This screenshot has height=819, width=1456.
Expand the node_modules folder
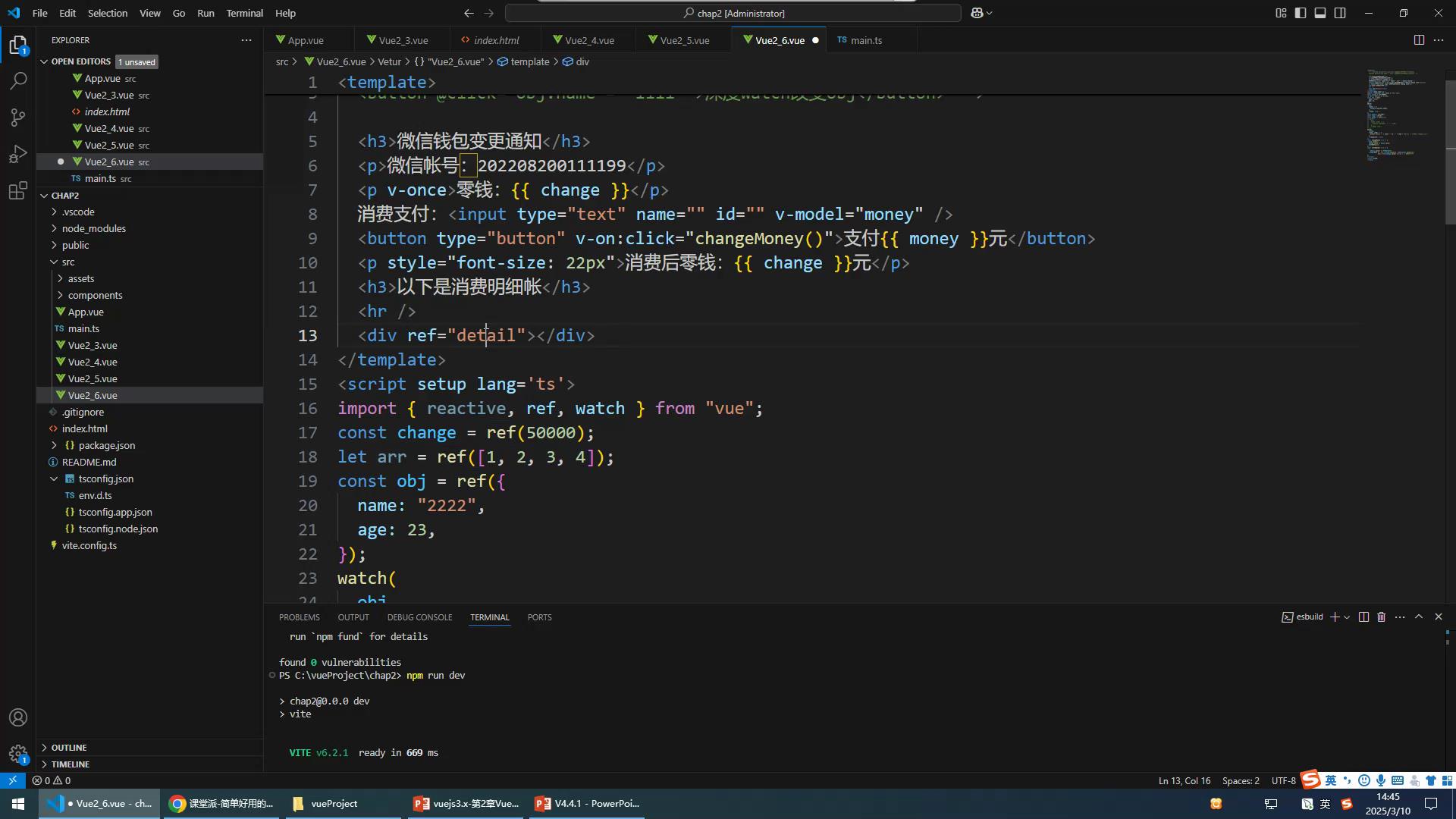(x=93, y=228)
